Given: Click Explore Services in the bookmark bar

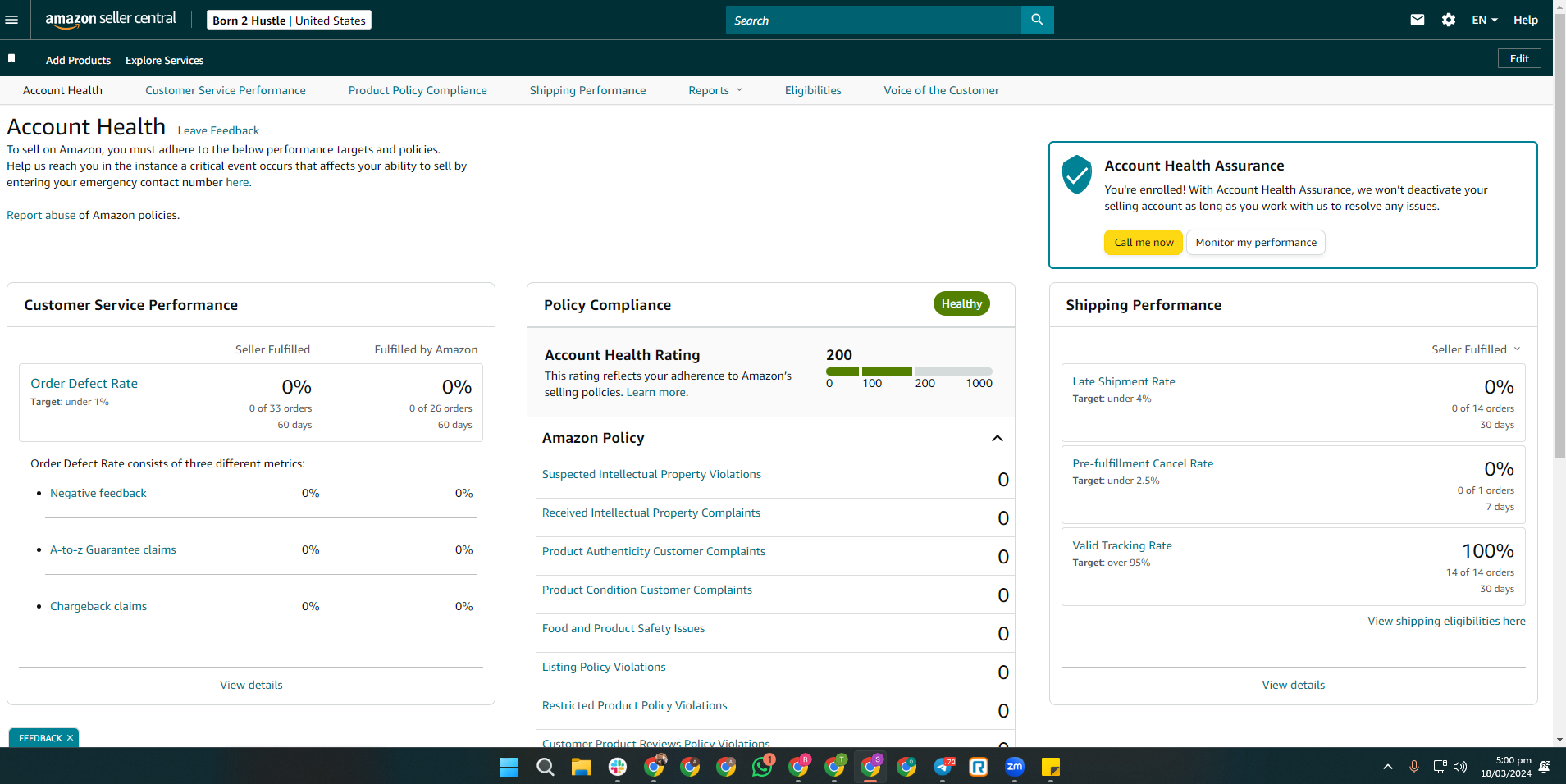Looking at the screenshot, I should [164, 60].
